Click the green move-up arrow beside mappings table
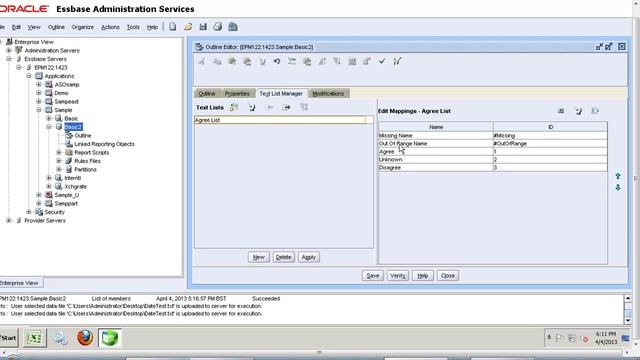The height and width of the screenshot is (360, 640). tap(618, 176)
